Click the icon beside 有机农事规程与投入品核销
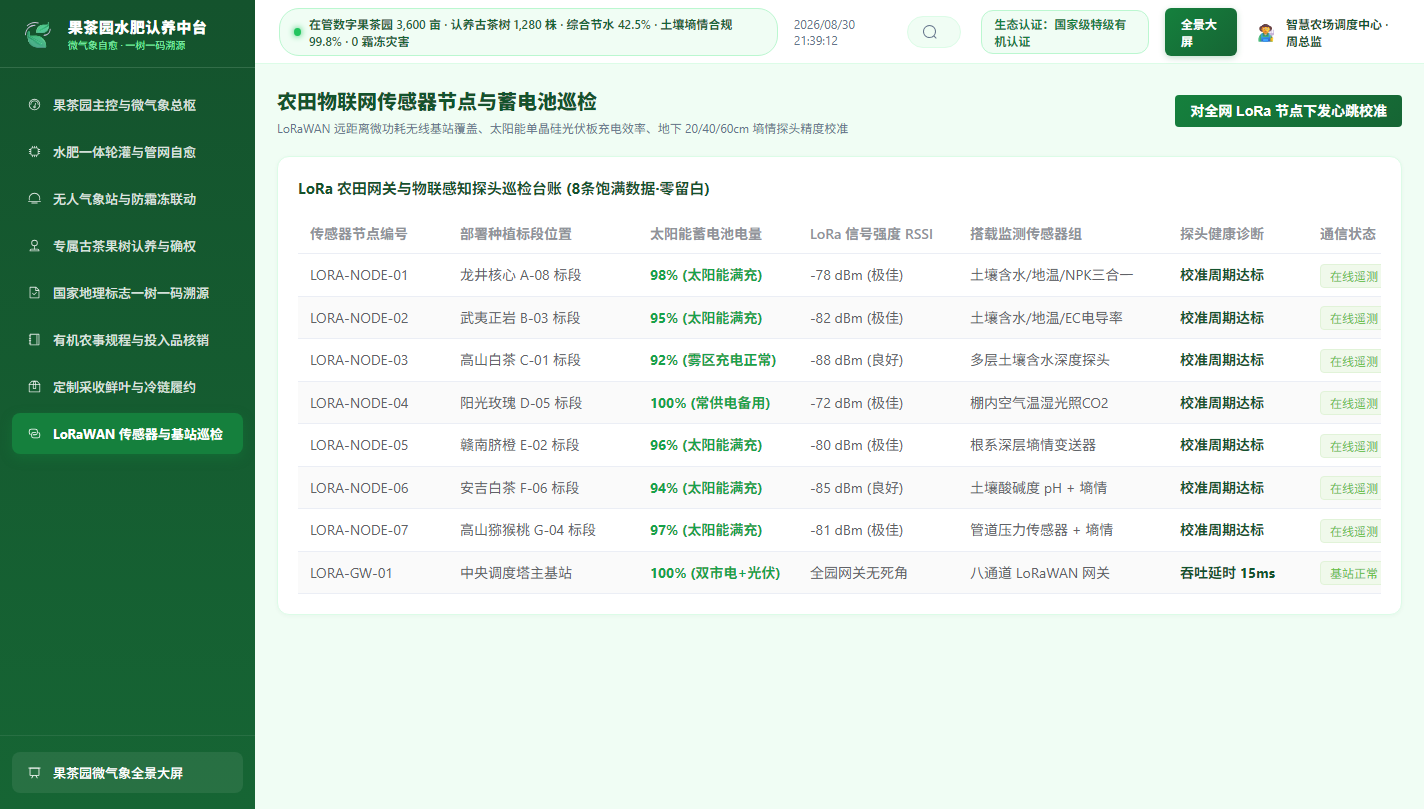The width and height of the screenshot is (1424, 809). (34, 340)
